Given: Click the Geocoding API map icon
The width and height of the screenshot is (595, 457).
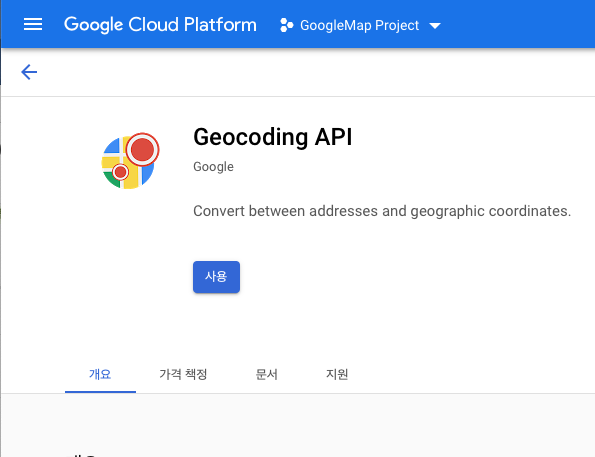Looking at the screenshot, I should [130, 161].
